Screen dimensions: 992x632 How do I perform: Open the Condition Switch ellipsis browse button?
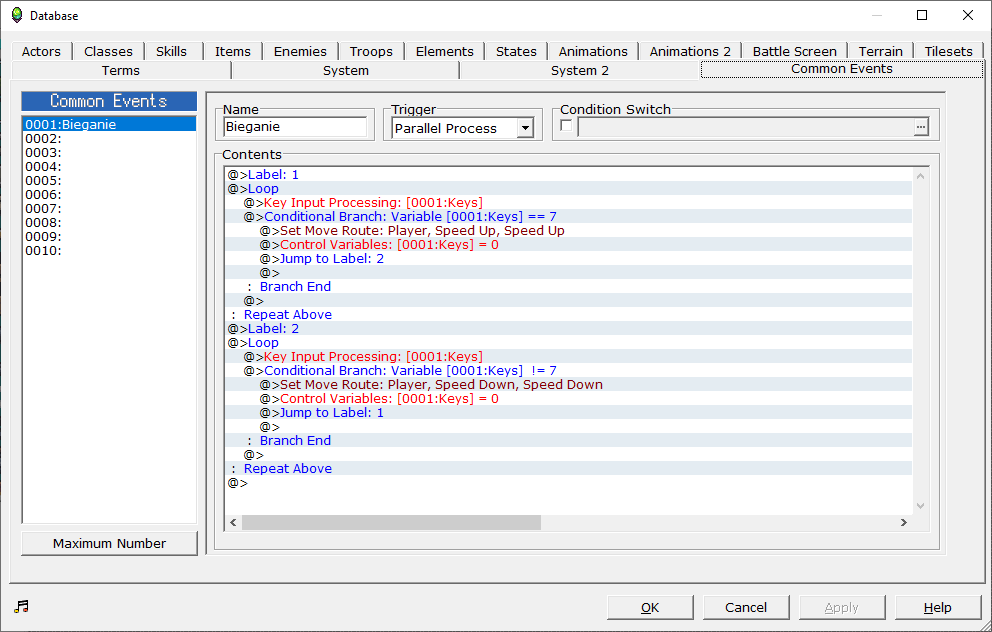pyautogui.click(x=921, y=127)
